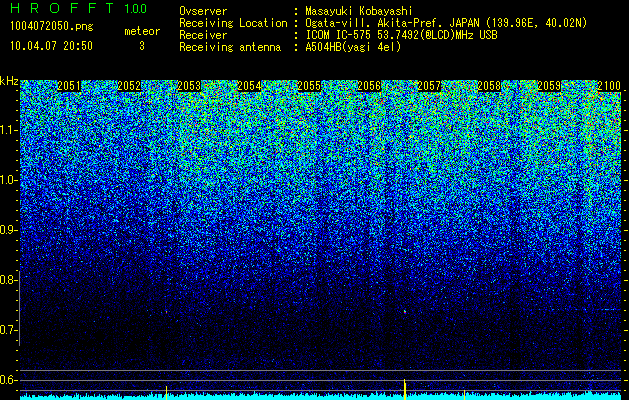Click the 2100 time marker

609,86
